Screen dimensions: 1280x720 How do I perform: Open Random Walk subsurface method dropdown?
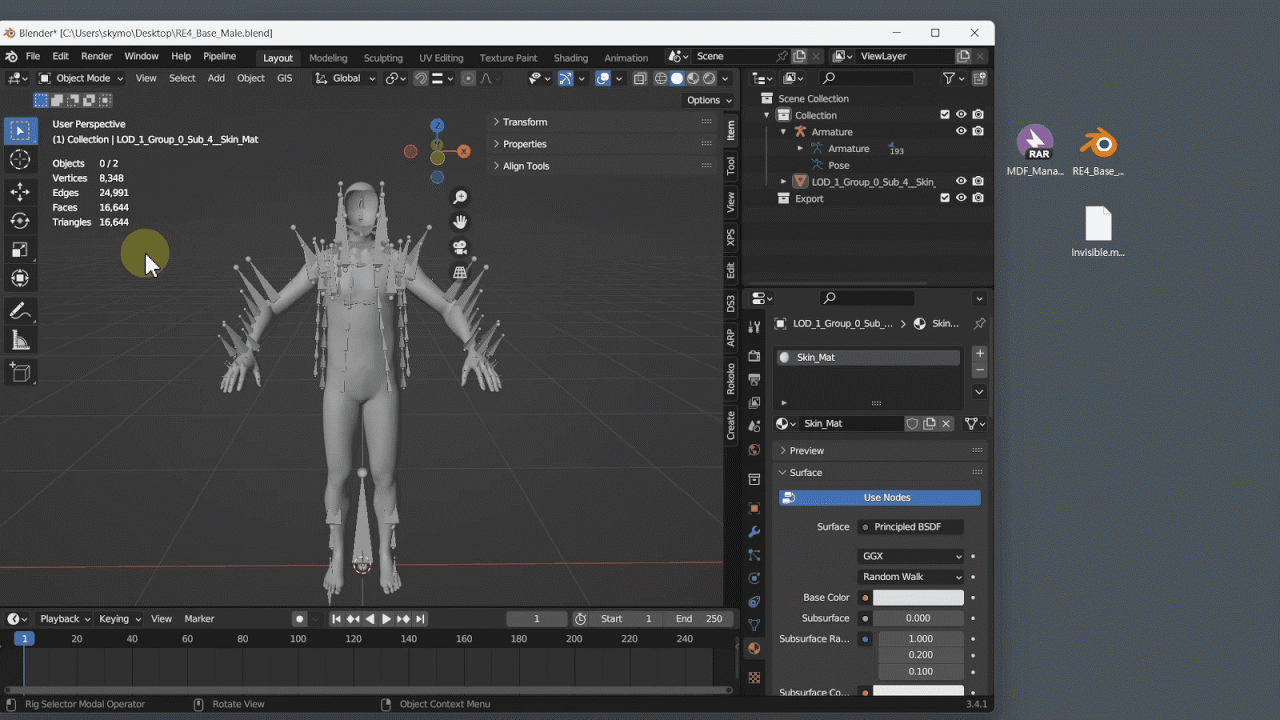point(911,577)
